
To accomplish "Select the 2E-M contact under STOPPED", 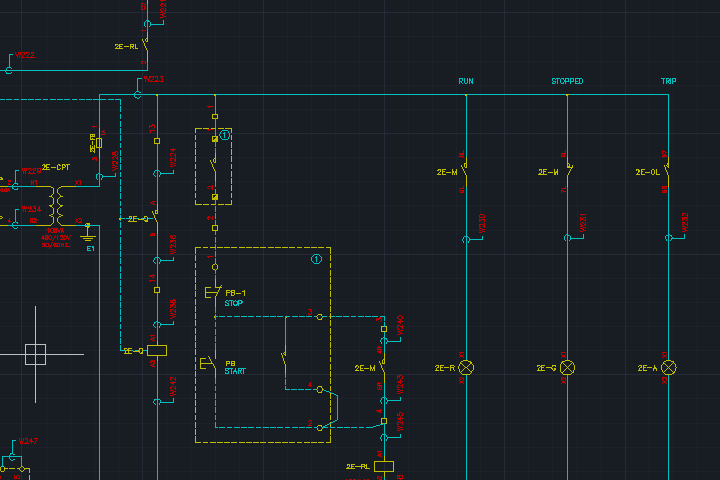I will tap(567, 172).
